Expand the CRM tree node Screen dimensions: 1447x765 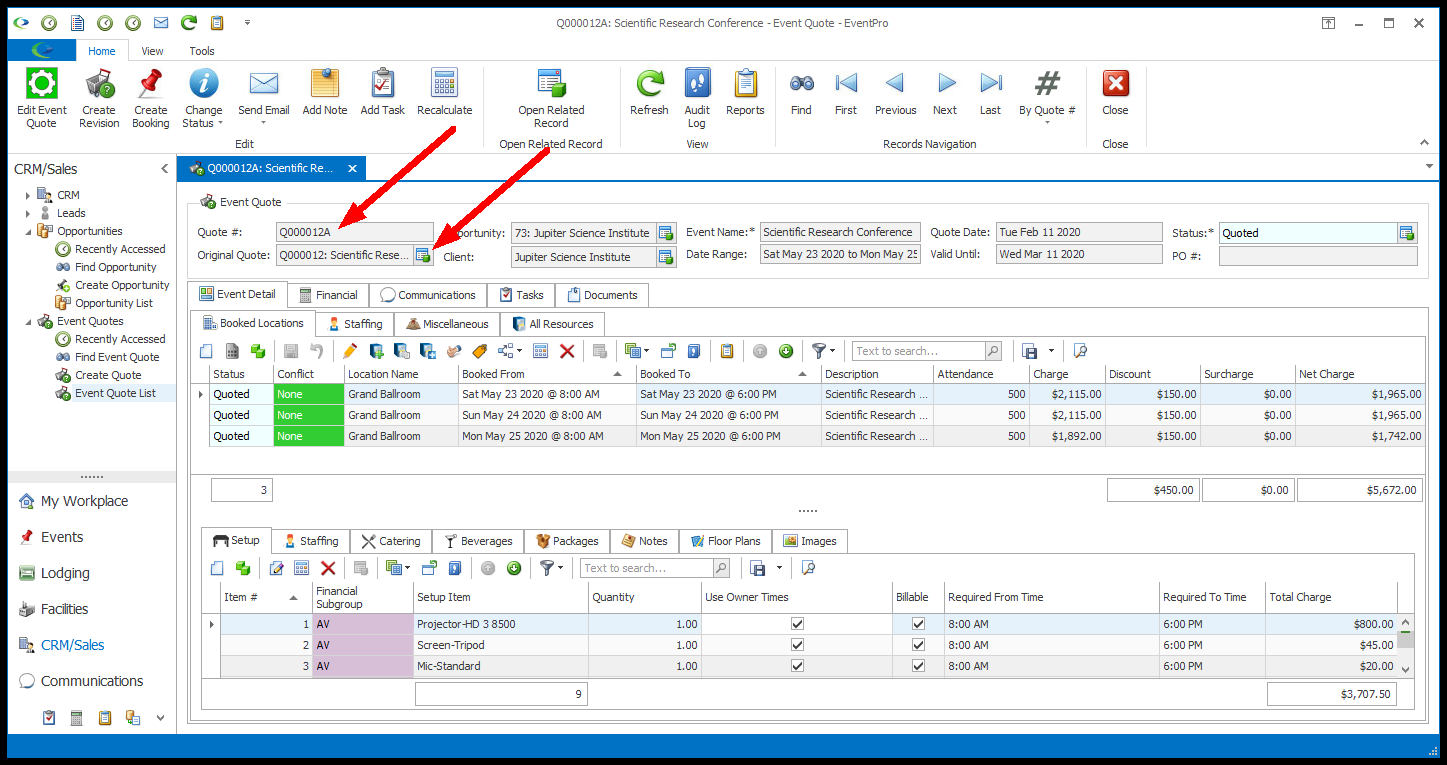pos(28,195)
